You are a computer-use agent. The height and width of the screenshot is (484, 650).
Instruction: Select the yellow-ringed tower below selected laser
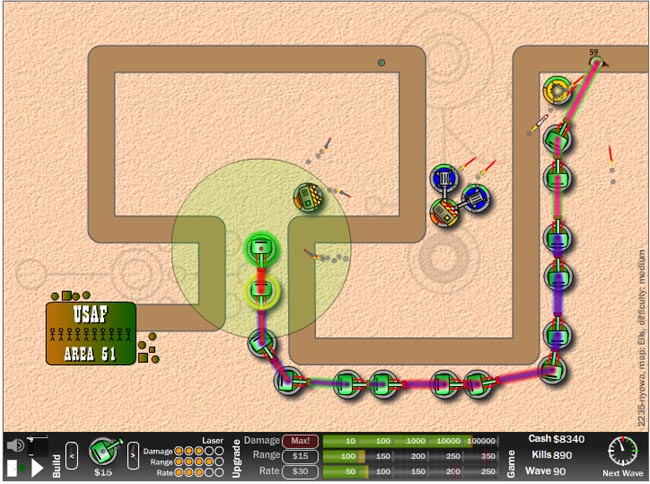261,292
